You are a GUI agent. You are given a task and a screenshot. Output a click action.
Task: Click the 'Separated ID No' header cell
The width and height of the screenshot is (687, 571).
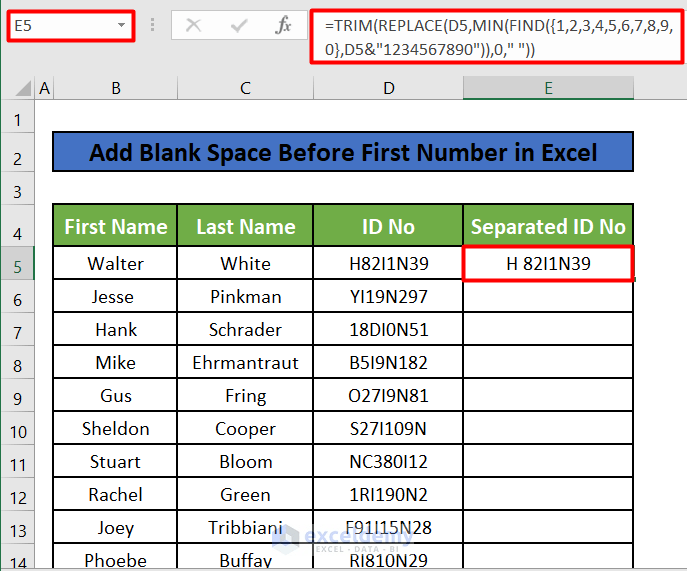tap(548, 226)
